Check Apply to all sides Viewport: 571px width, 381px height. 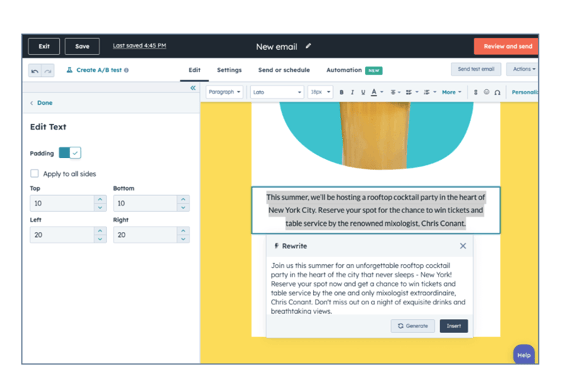(x=35, y=173)
